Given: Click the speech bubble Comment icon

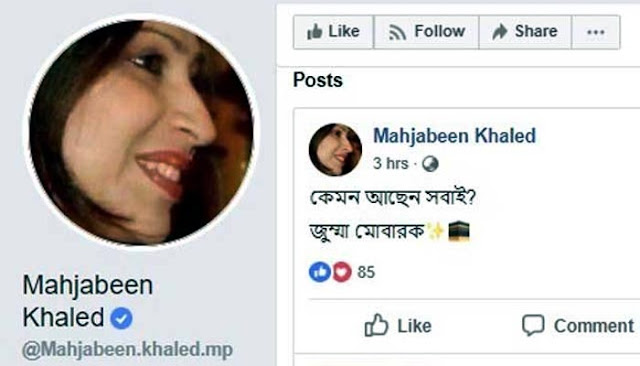Looking at the screenshot, I should coord(533,325).
